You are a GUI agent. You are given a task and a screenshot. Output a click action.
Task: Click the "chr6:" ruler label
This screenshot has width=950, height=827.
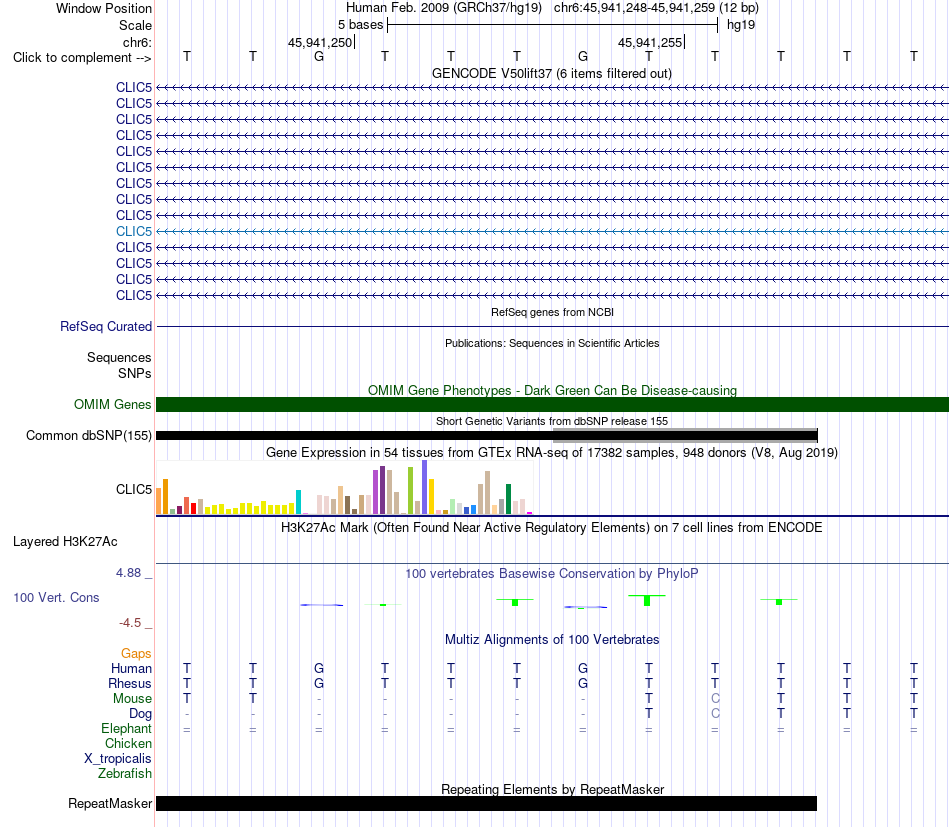[x=137, y=42]
